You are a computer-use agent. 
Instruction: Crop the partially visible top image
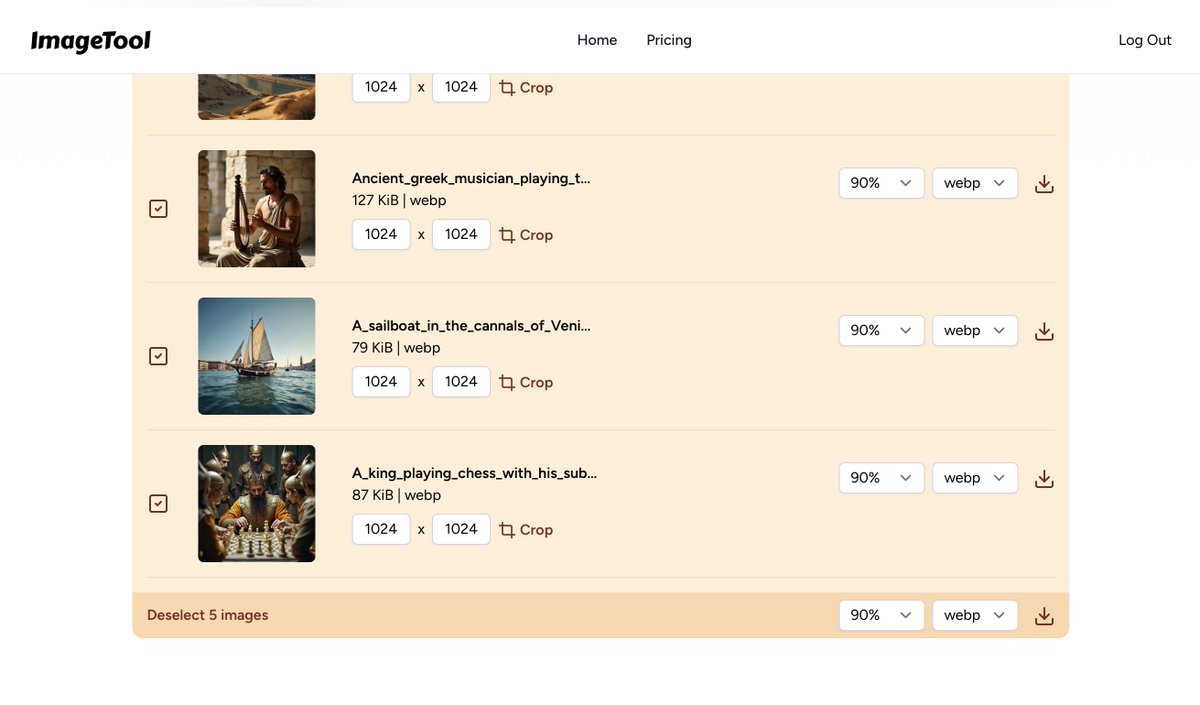[x=526, y=88]
